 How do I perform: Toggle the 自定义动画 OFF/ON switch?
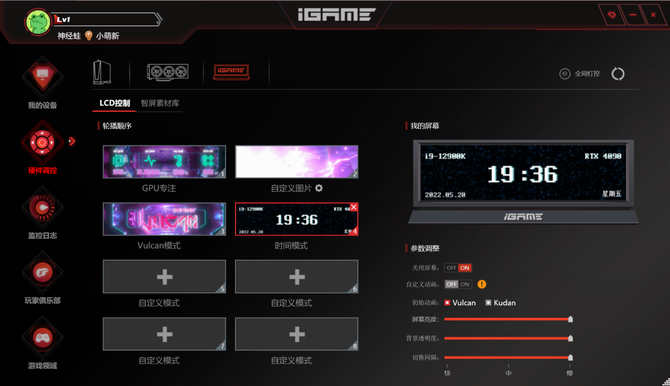[x=458, y=284]
